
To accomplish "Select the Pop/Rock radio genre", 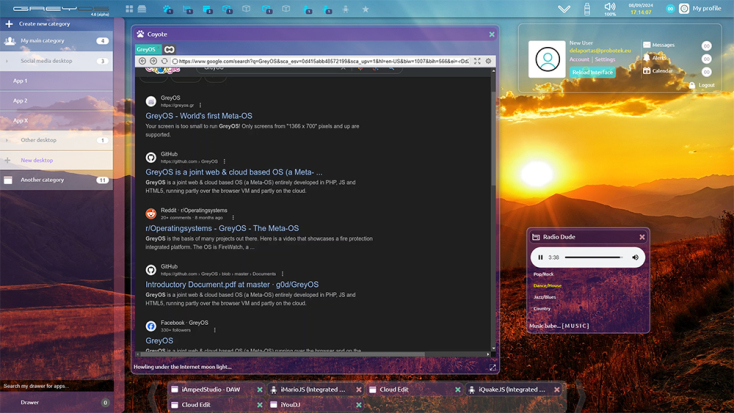I will tap(543, 274).
